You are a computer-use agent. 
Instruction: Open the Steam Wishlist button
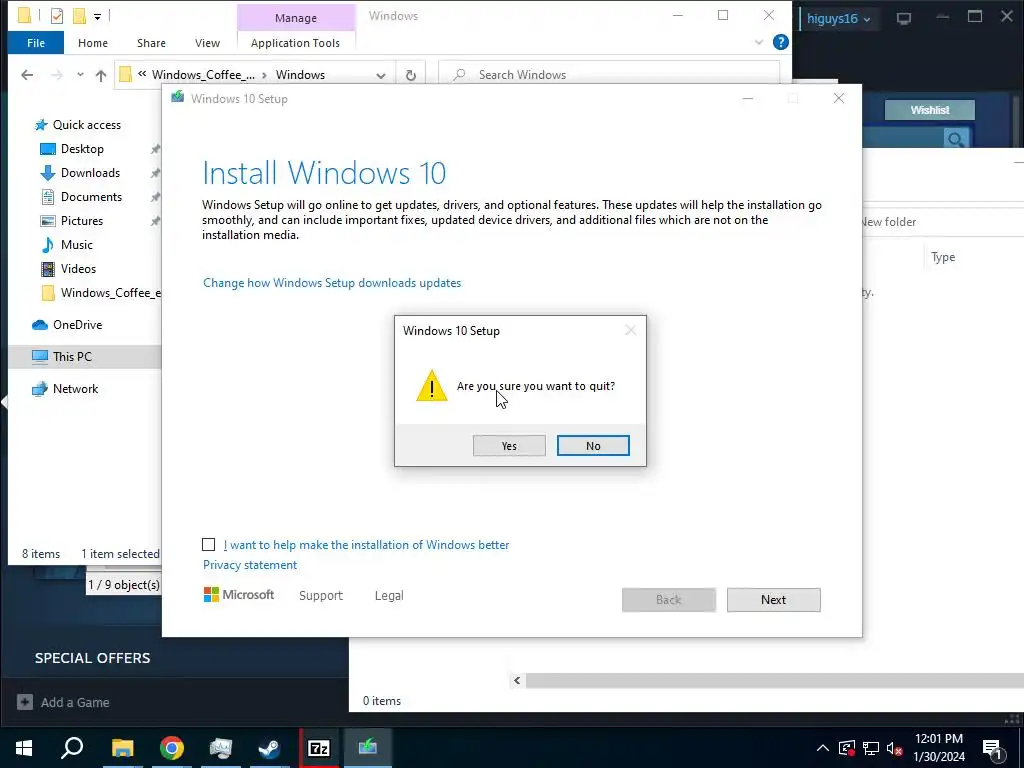coord(930,110)
